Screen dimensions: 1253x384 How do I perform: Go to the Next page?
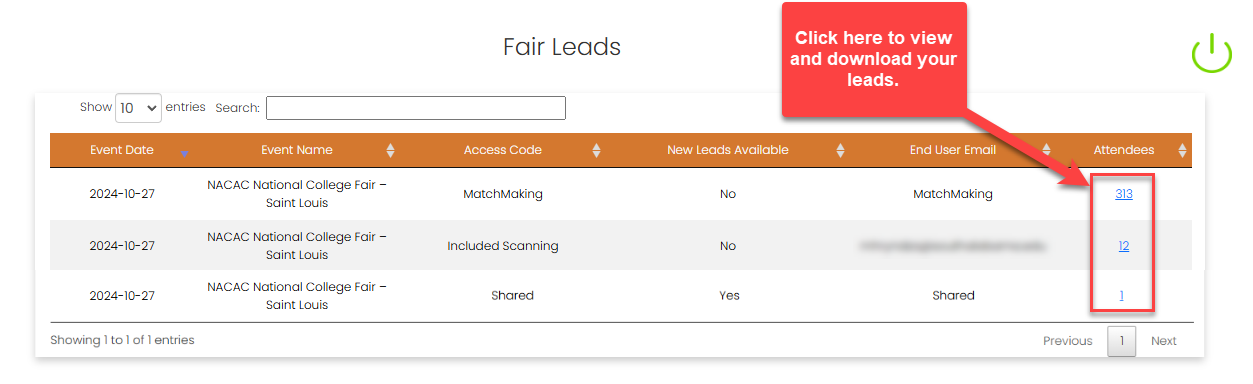(1164, 341)
